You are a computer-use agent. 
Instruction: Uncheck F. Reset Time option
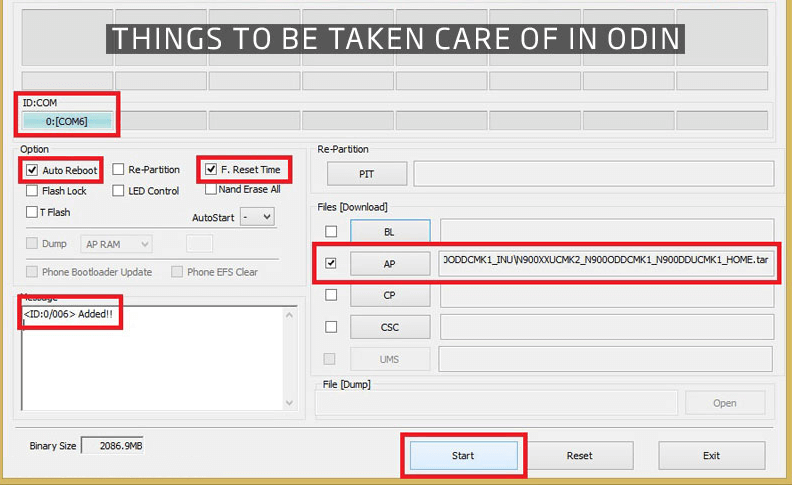tap(211, 169)
